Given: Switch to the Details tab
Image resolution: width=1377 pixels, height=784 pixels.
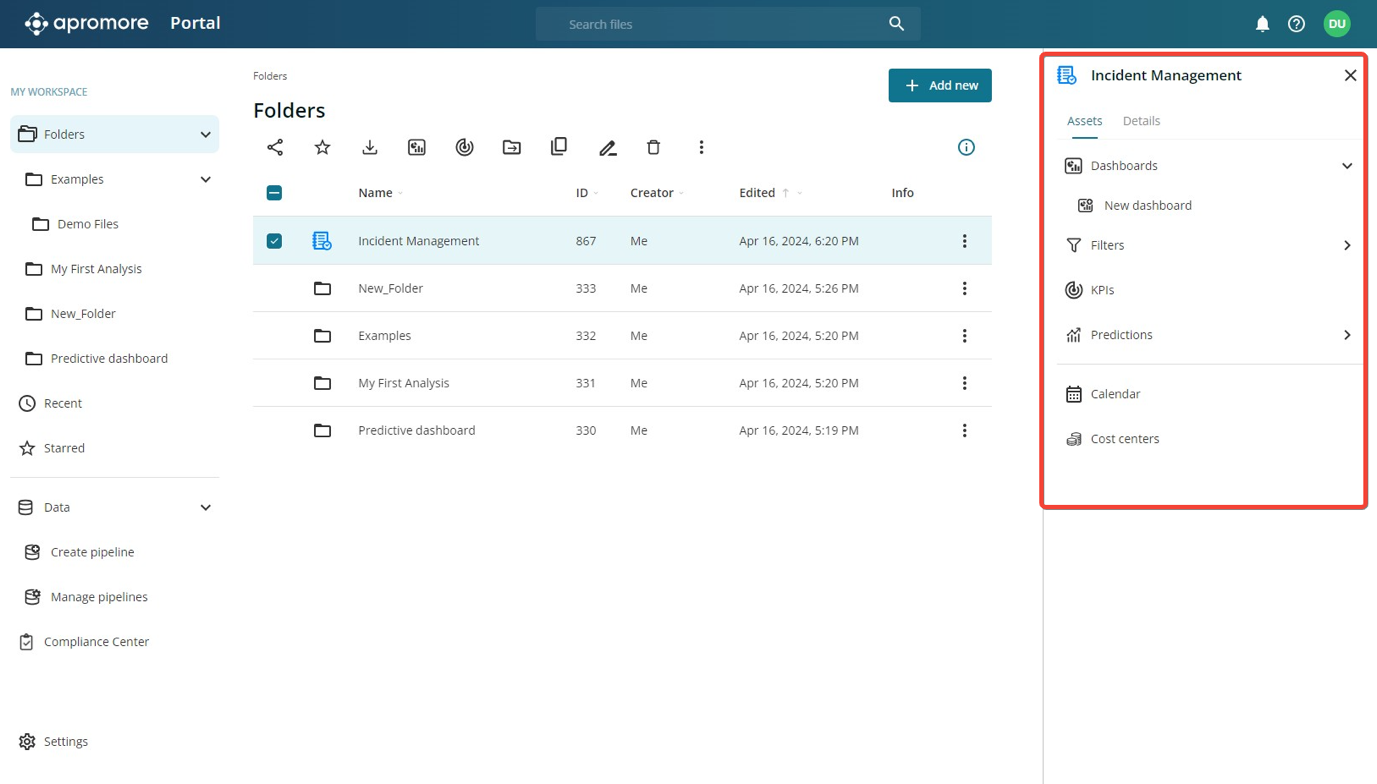Looking at the screenshot, I should [x=1141, y=121].
